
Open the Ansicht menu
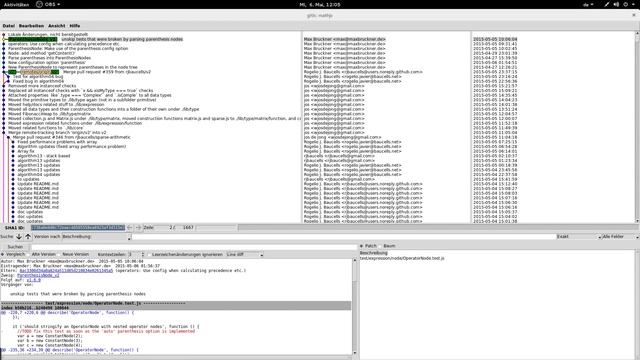[x=56, y=26]
